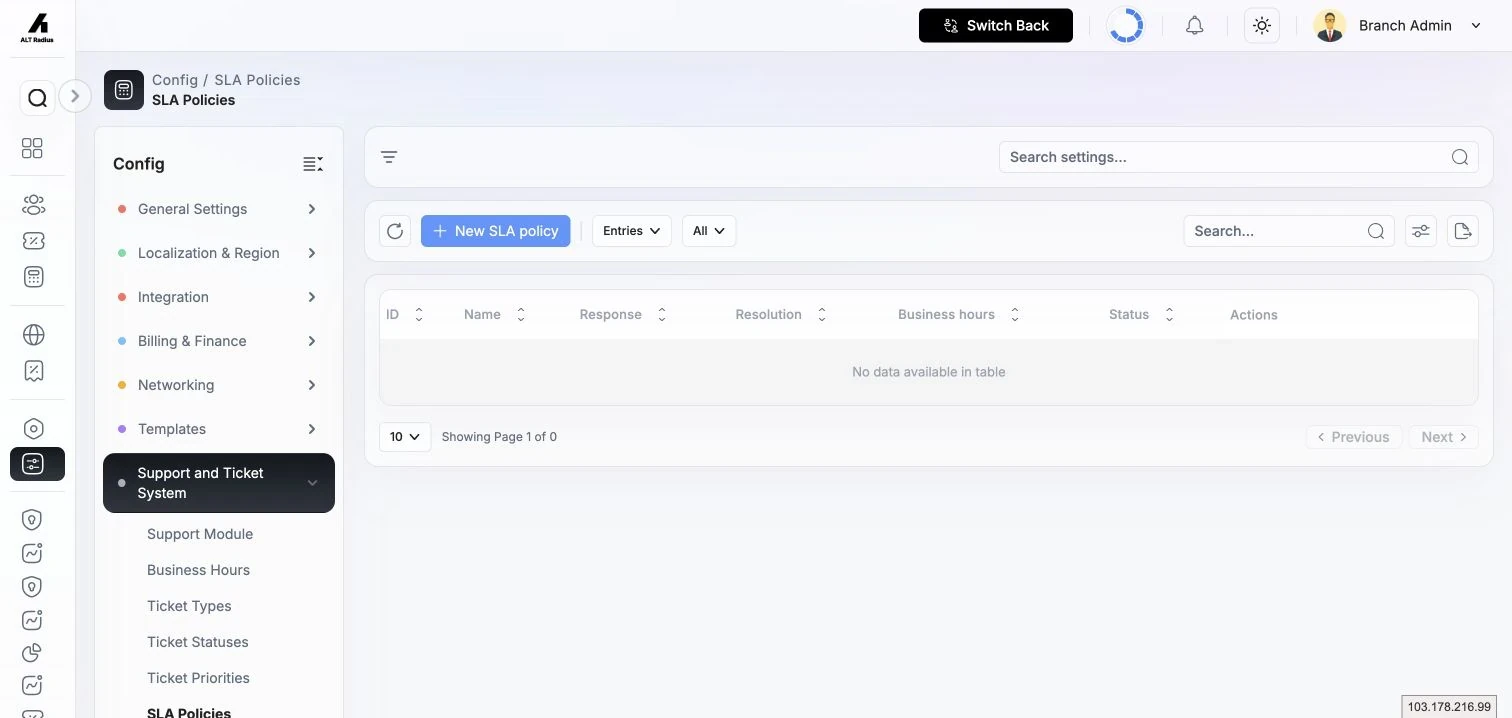Open Ticket Statuses settings
Viewport: 1512px width, 718px height.
(x=198, y=642)
